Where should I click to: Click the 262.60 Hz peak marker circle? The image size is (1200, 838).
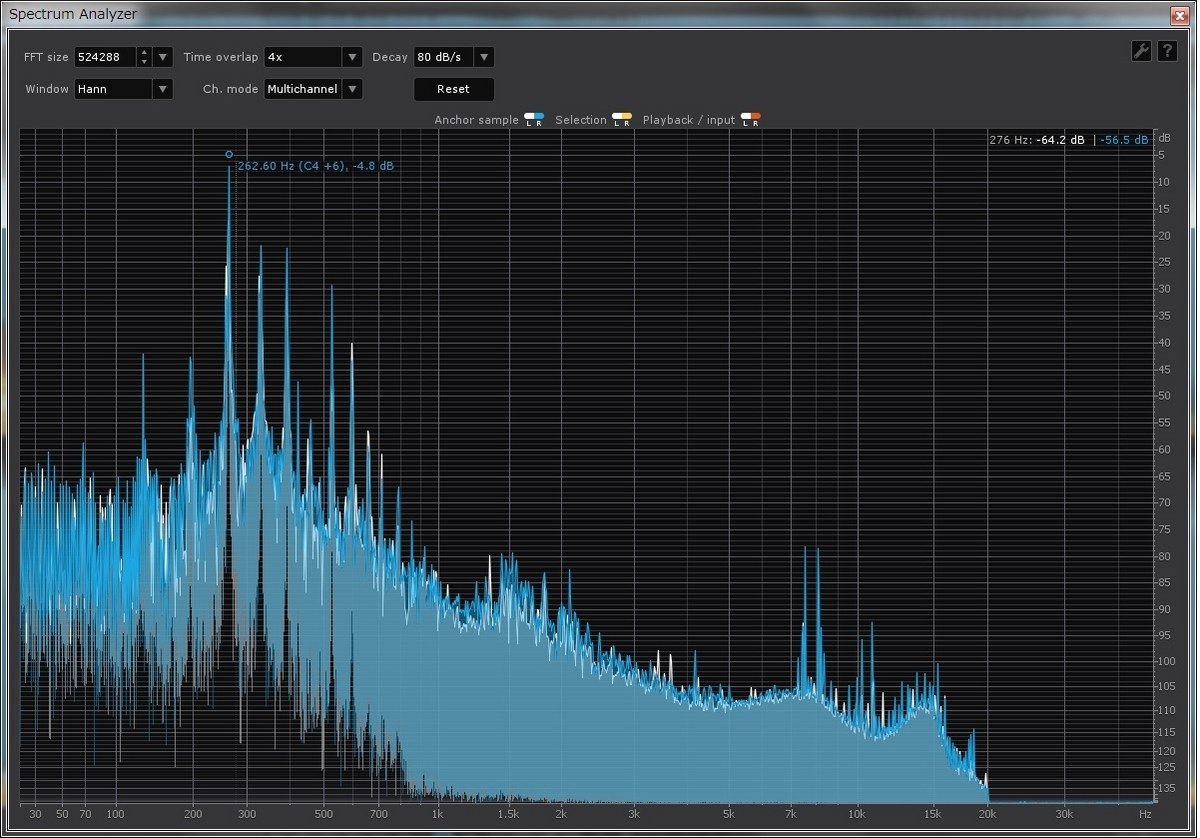click(x=229, y=154)
